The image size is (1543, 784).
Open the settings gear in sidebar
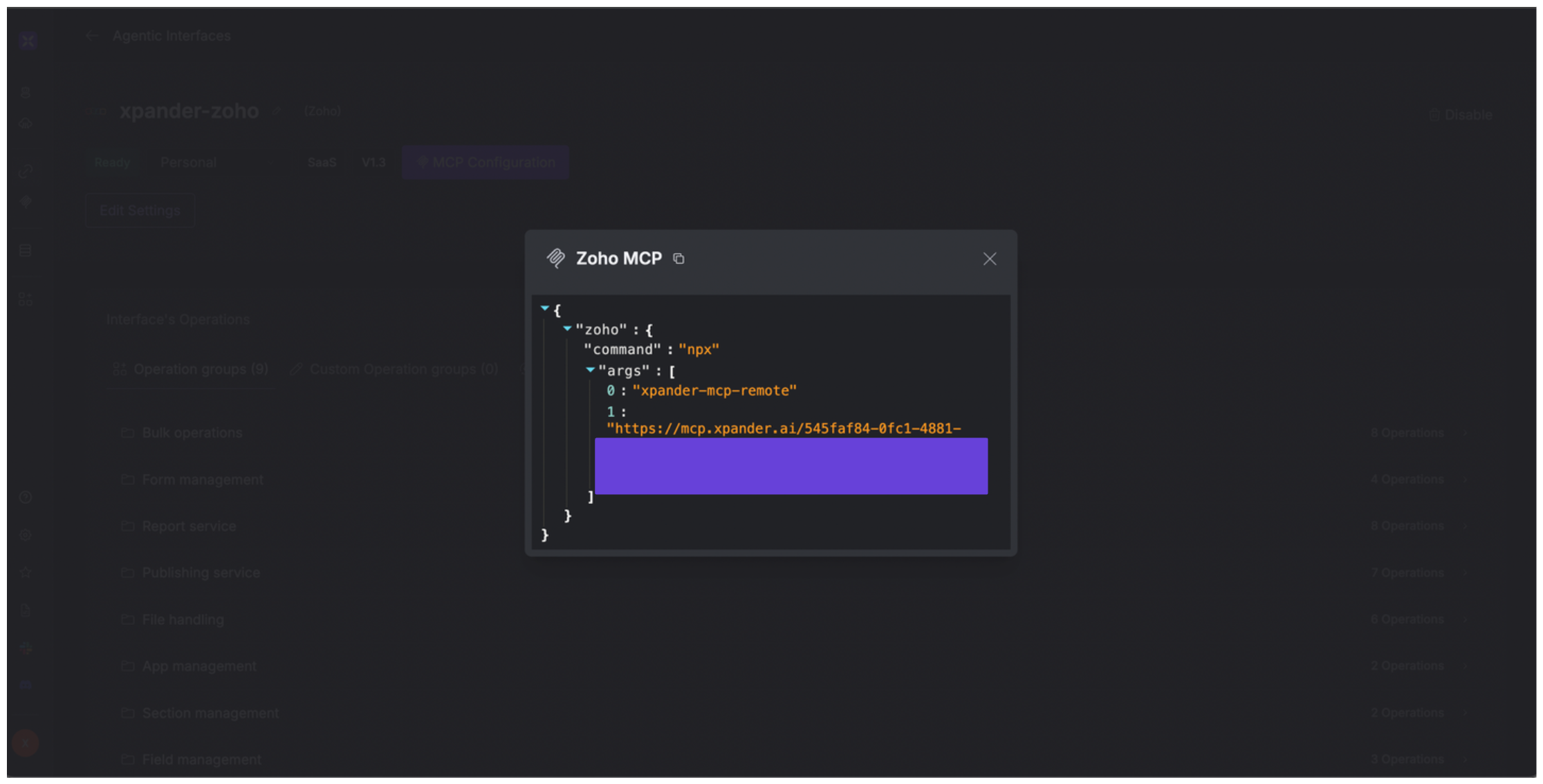26,535
